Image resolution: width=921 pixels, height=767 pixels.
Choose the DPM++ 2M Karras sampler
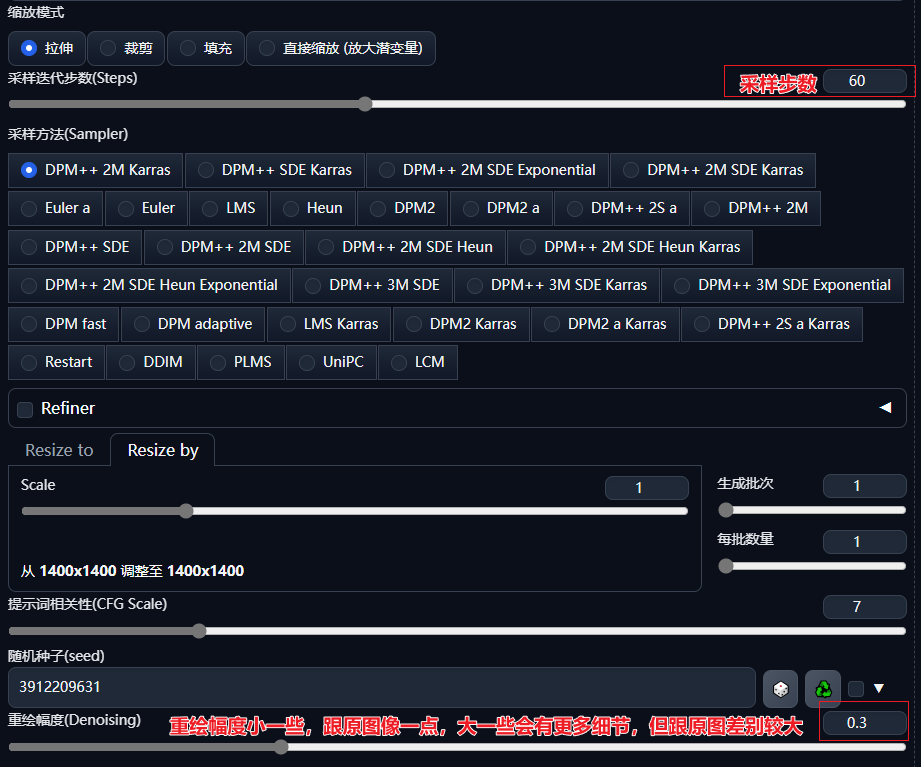96,170
